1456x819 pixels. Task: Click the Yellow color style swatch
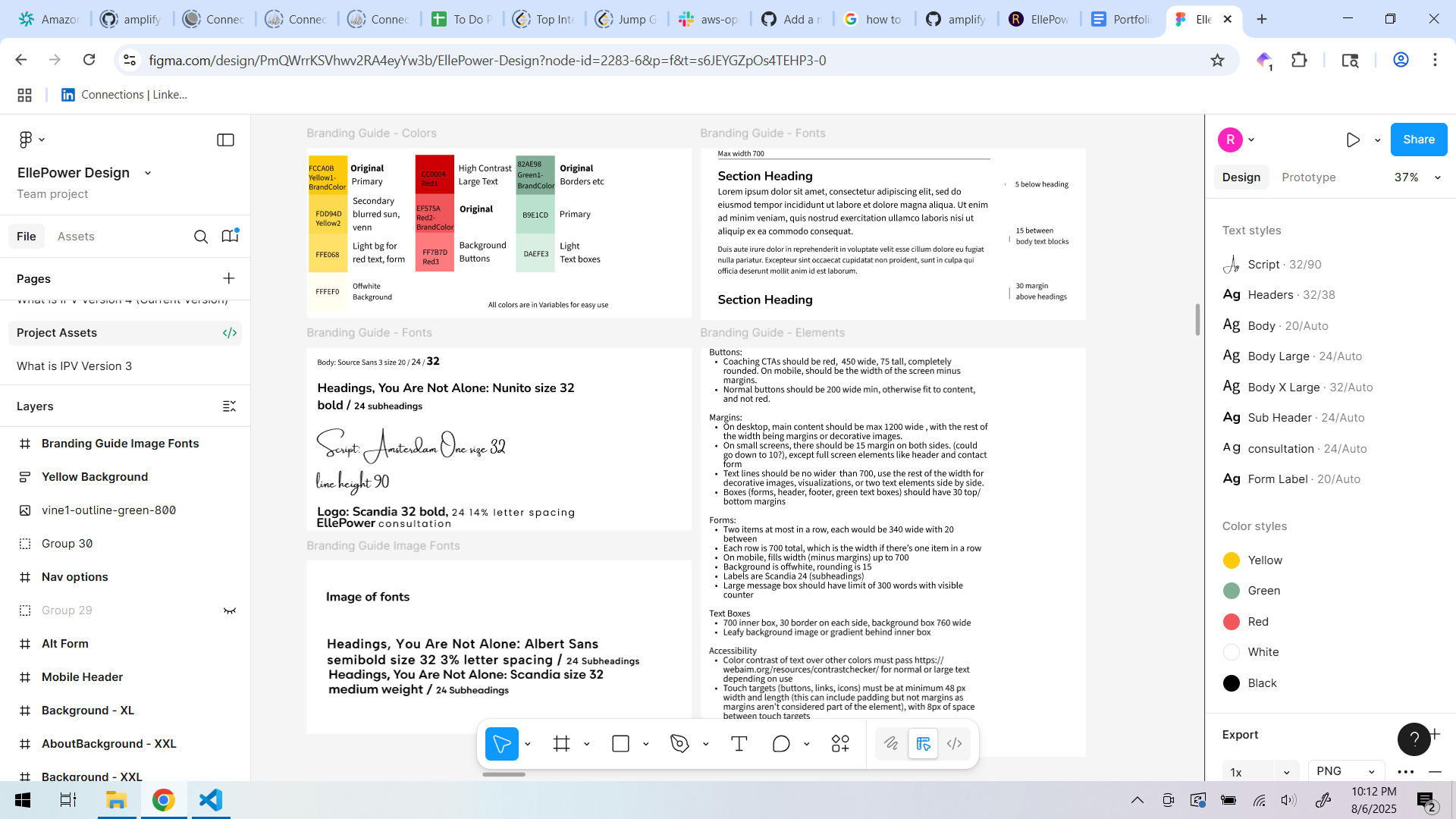1232,560
